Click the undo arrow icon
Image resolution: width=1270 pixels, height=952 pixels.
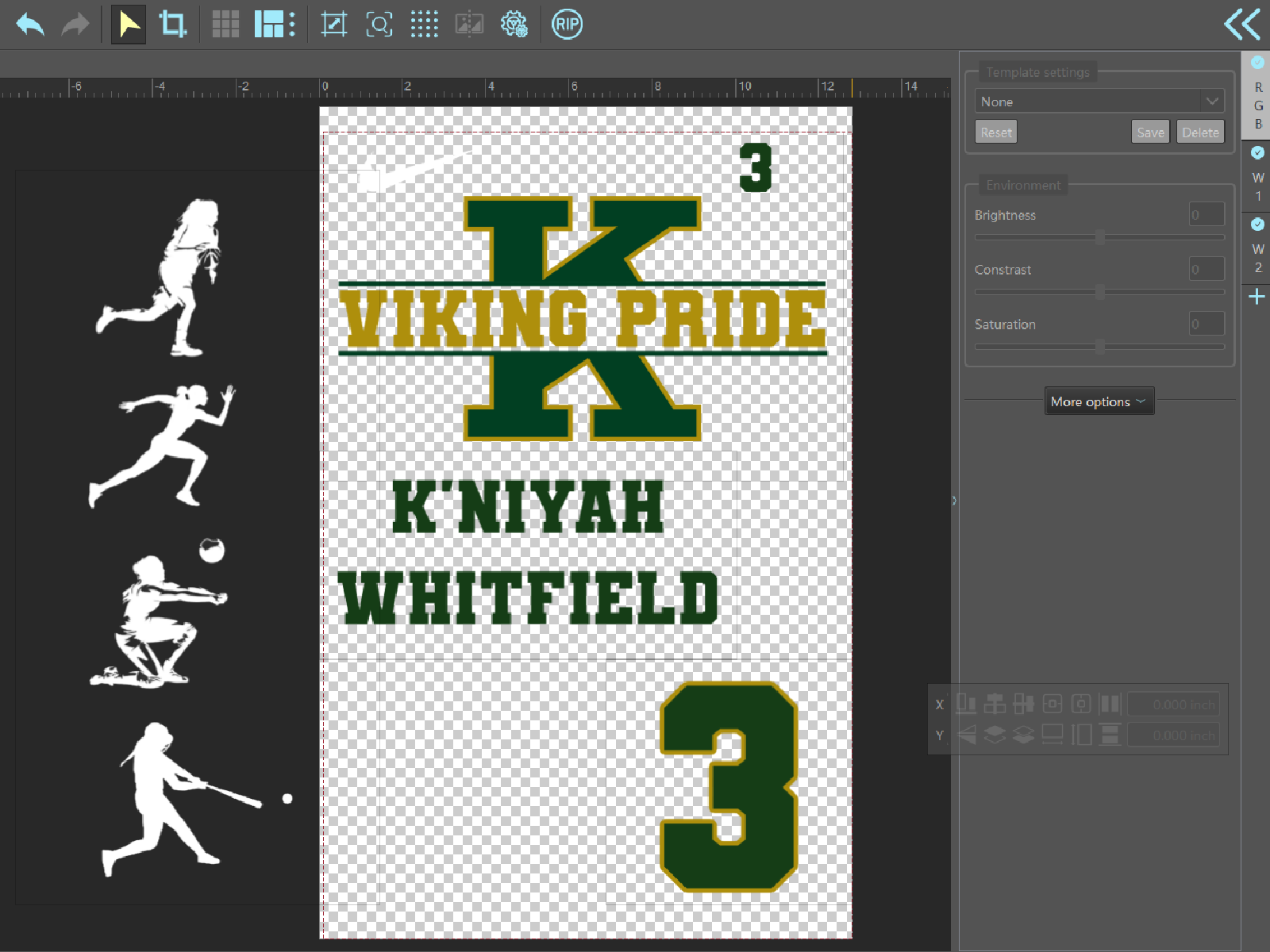tap(30, 25)
